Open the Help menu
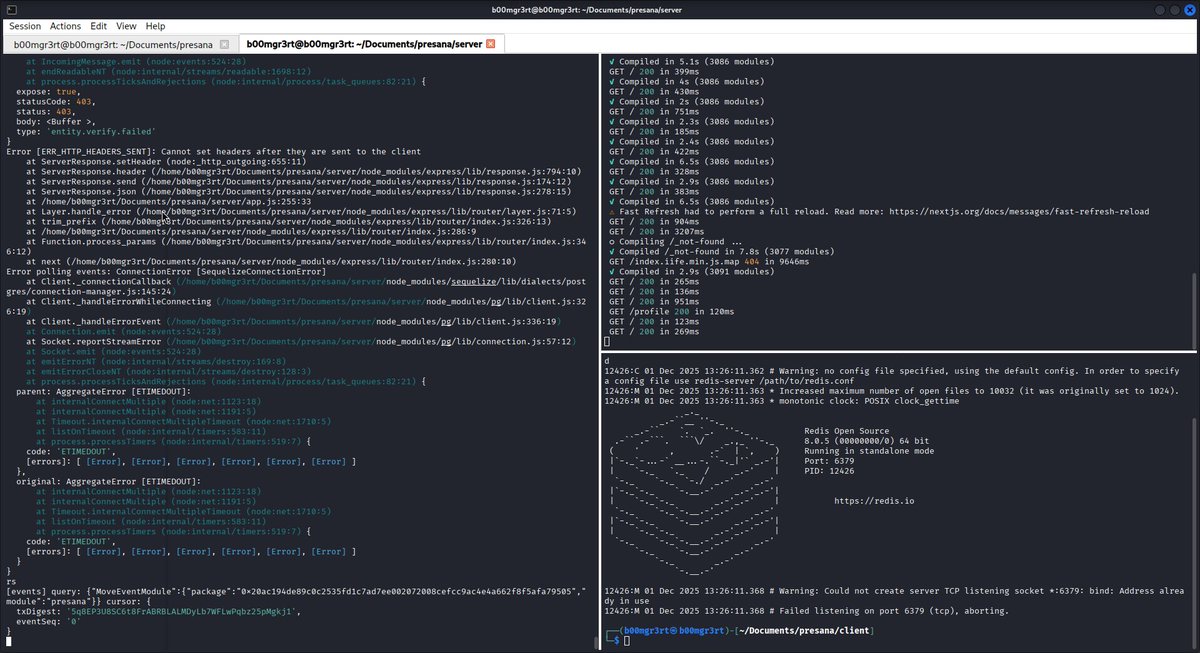 [x=155, y=25]
